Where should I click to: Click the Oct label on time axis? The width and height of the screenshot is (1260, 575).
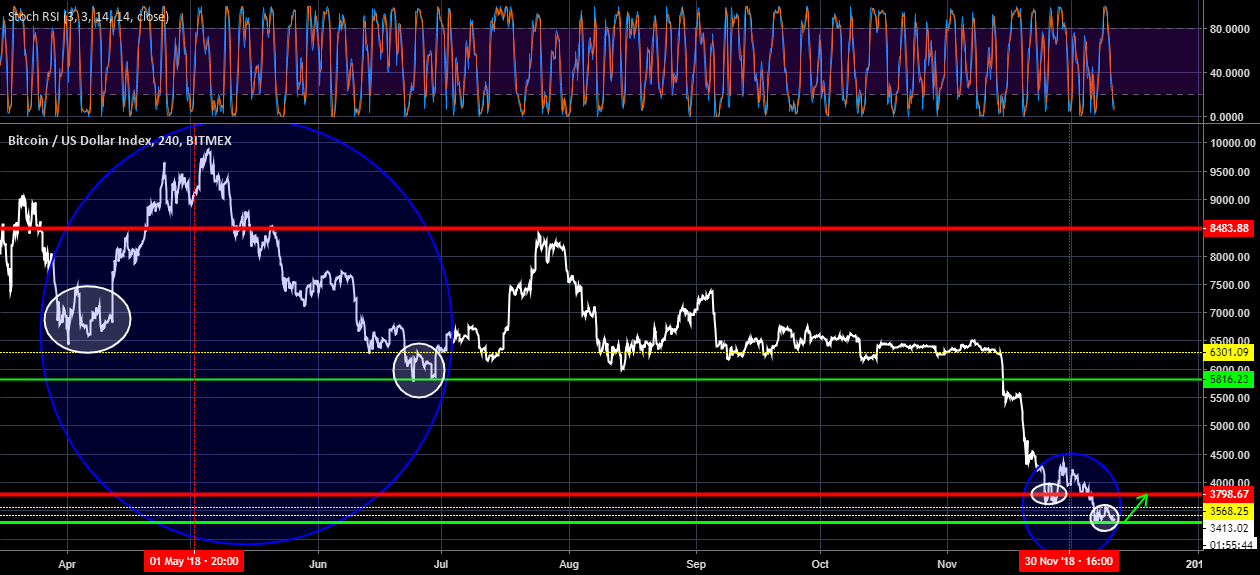[x=820, y=562]
